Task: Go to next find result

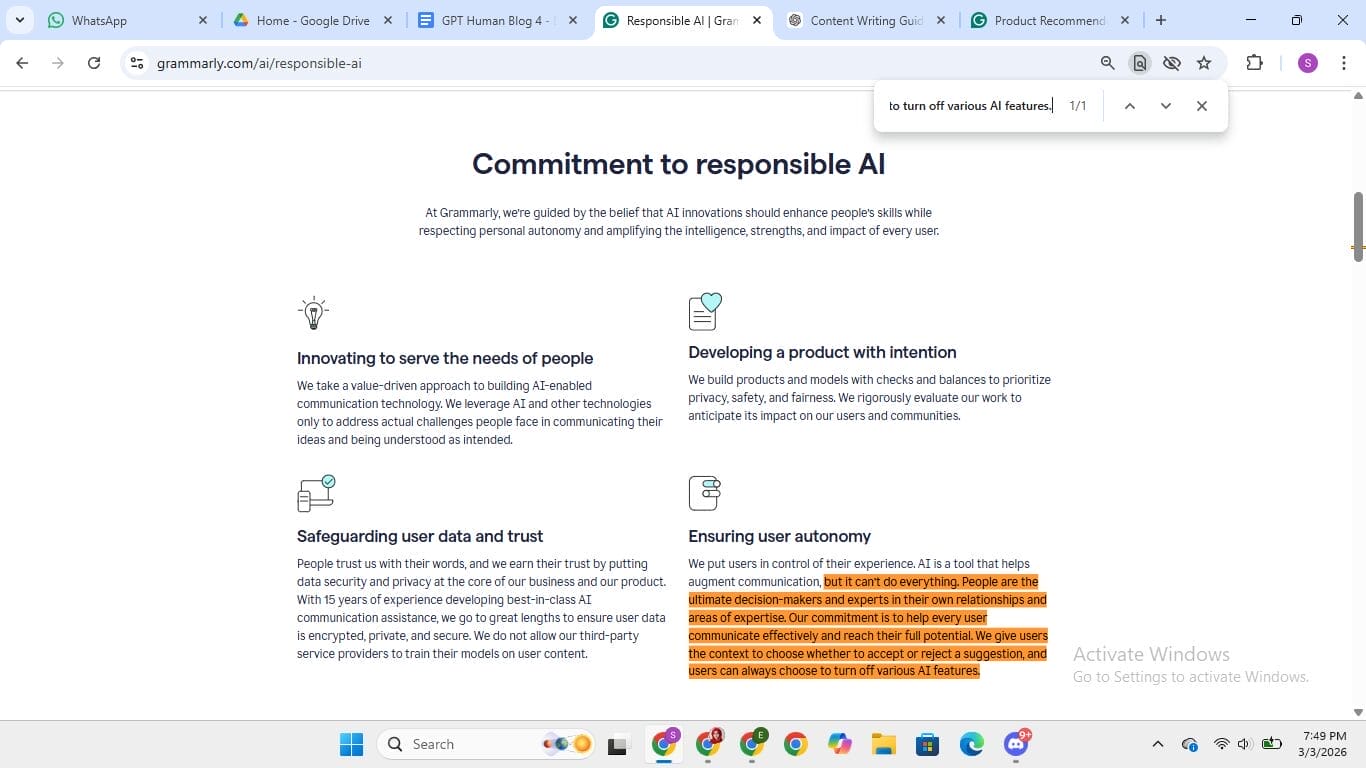Action: (x=1165, y=106)
